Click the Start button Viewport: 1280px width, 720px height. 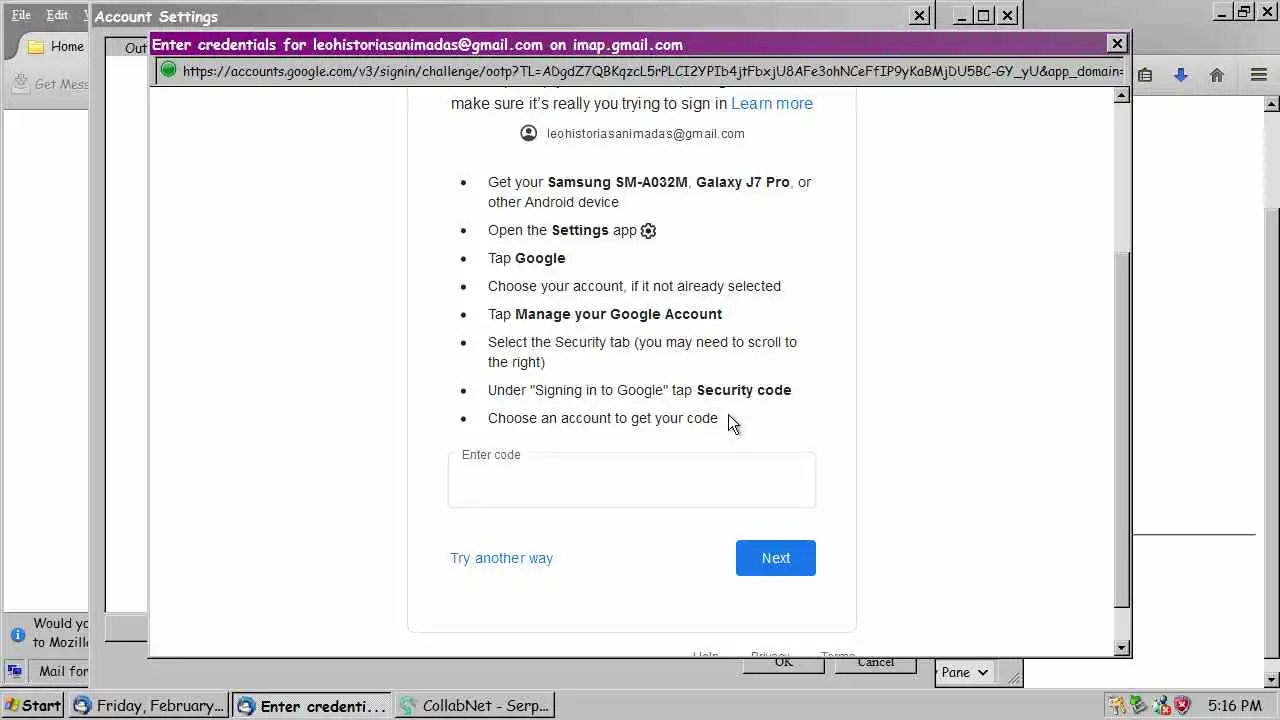point(33,705)
